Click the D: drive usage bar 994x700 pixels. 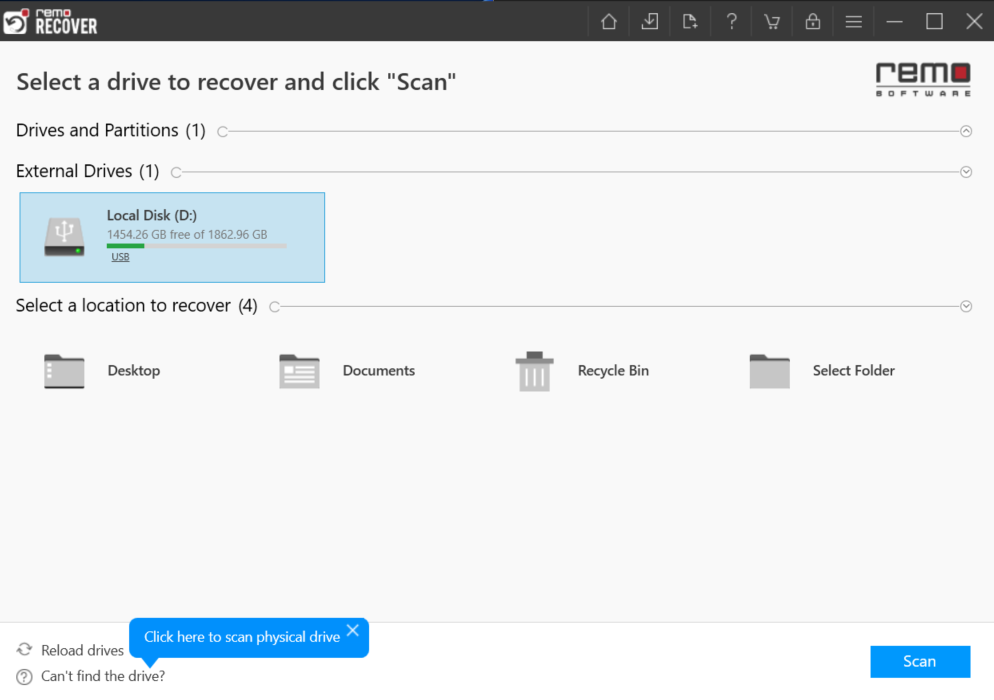pos(197,246)
